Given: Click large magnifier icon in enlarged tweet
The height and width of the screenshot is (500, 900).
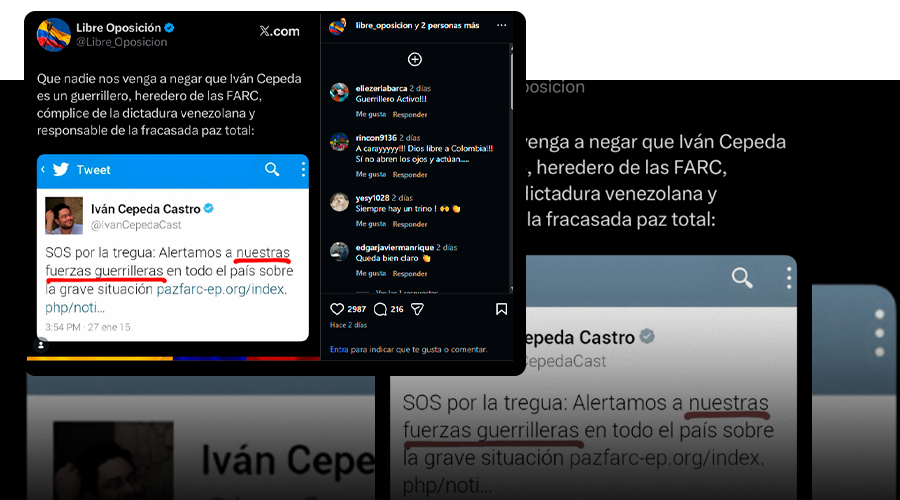Looking at the screenshot, I should point(742,278).
